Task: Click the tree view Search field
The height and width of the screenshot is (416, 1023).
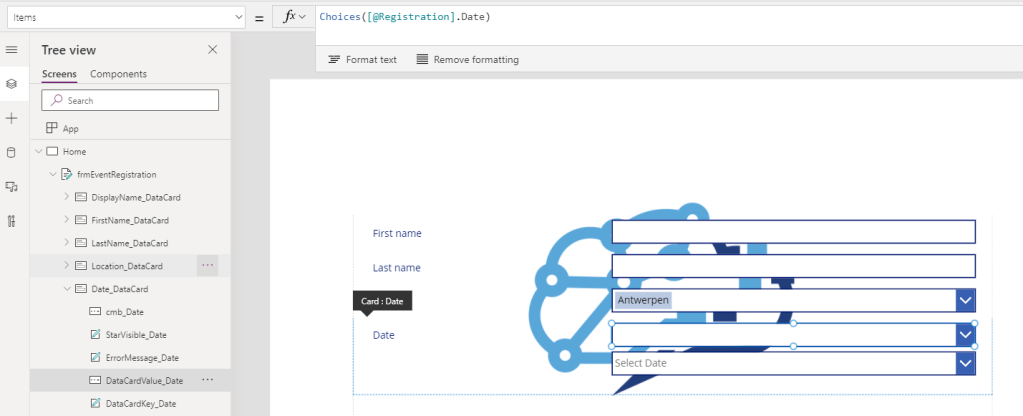Action: tap(130, 101)
